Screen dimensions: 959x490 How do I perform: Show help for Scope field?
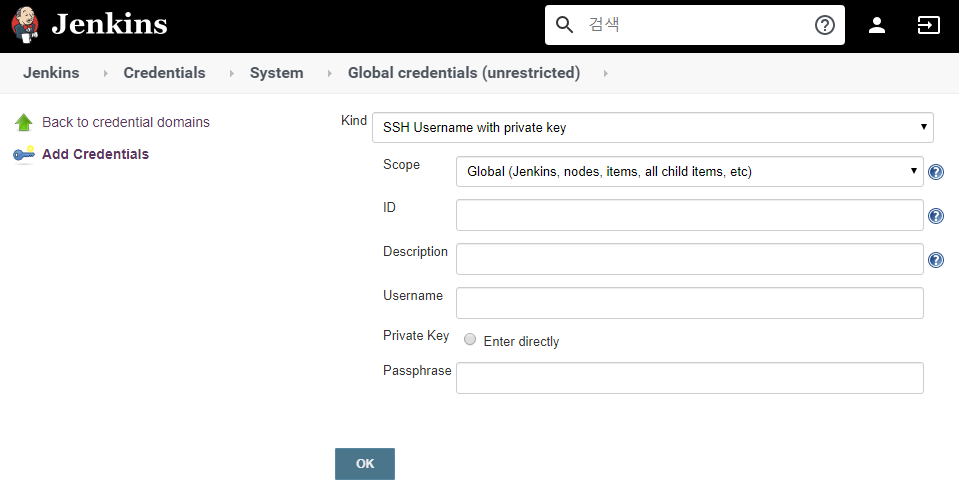coord(936,172)
